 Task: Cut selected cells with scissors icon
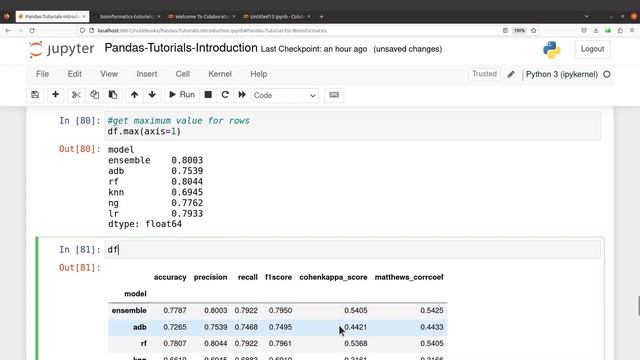click(76, 95)
